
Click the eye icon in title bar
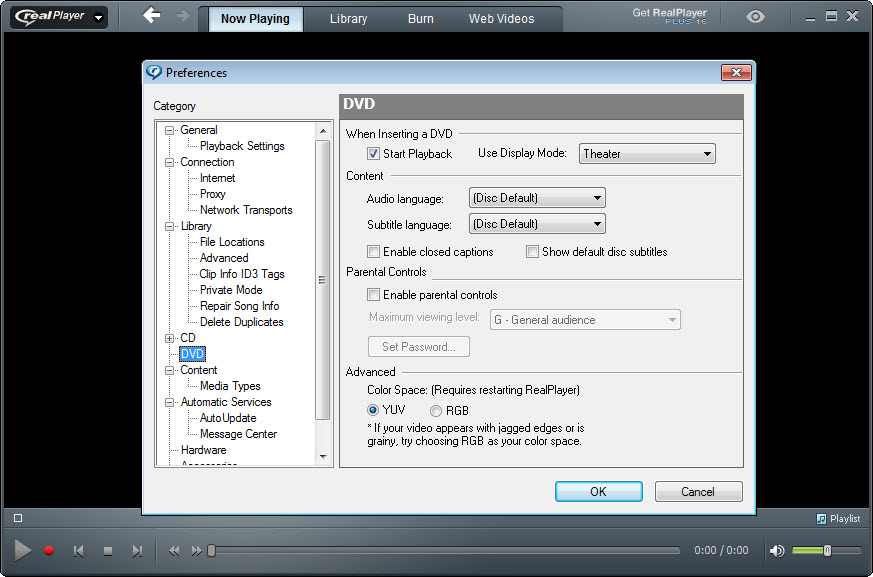[755, 17]
